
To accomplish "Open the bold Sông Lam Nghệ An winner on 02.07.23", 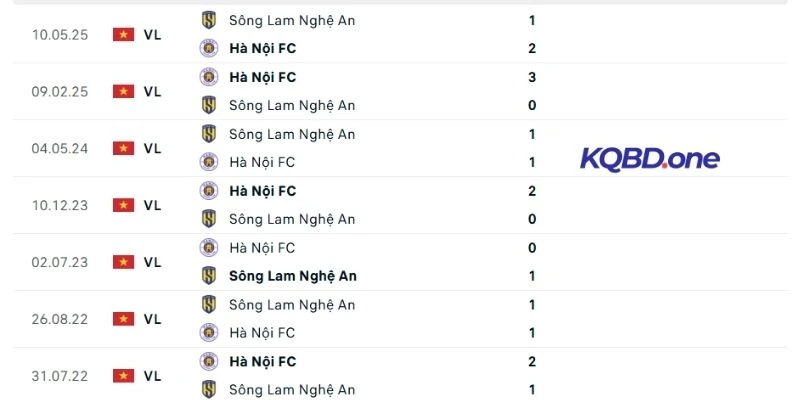I will click(293, 276).
